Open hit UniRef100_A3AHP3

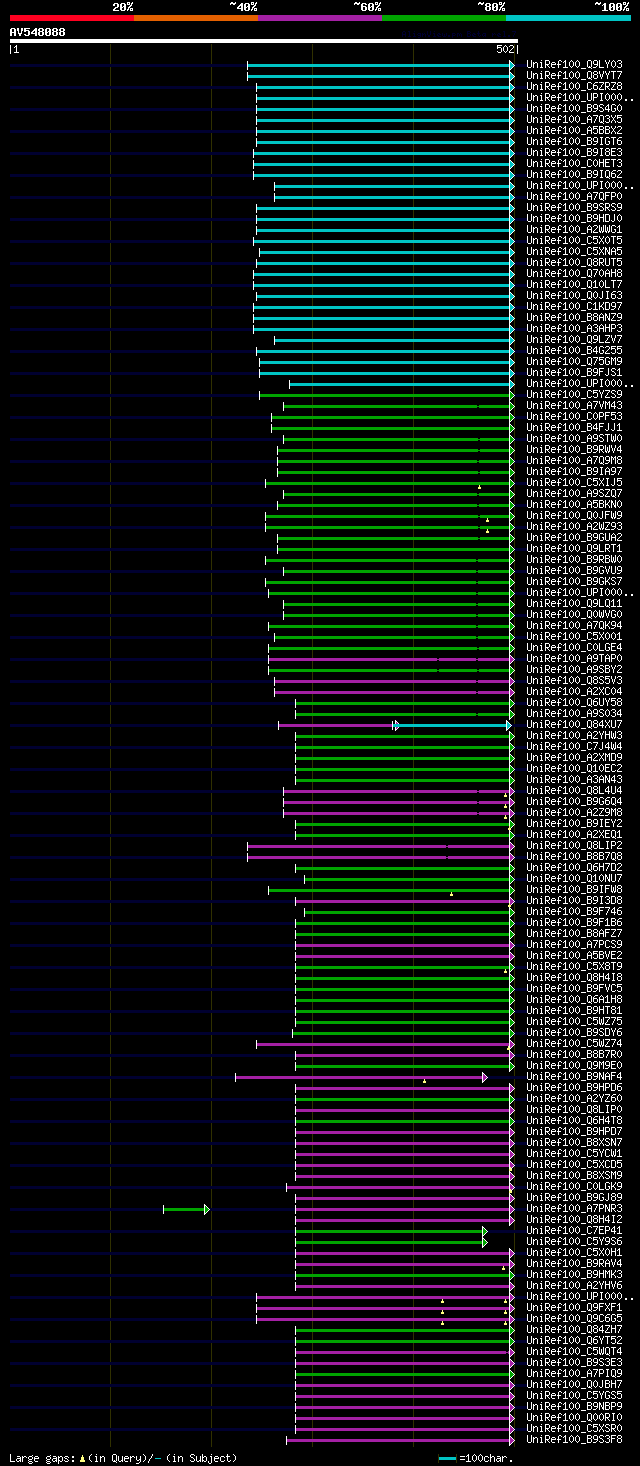tap(574, 328)
